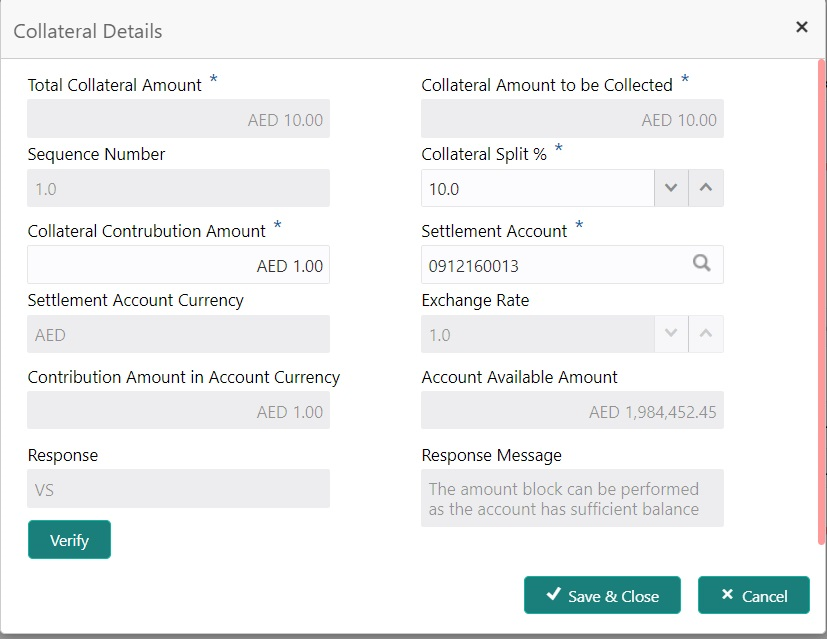Increase Collateral Split % with up chevron

[x=706, y=188]
